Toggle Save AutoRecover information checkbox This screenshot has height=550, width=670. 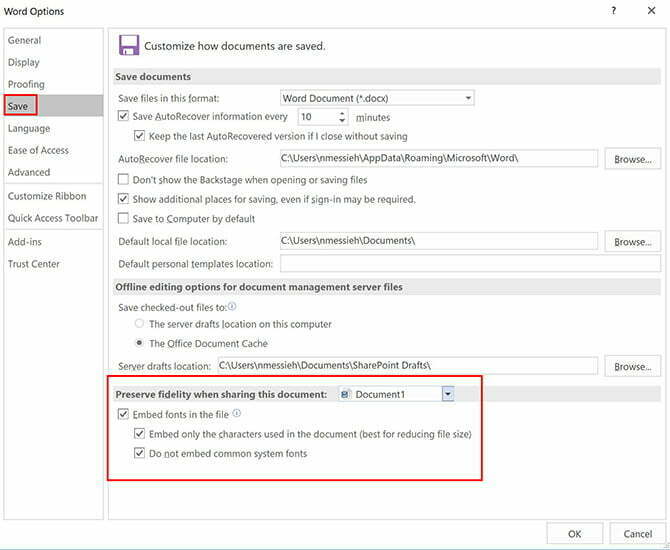click(123, 116)
